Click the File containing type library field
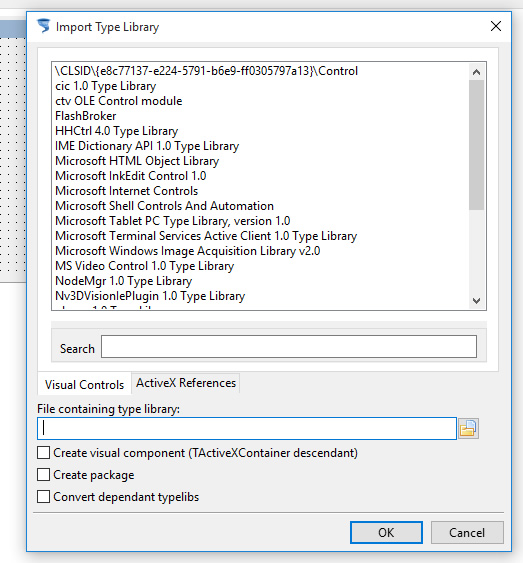This screenshot has width=523, height=563. click(x=247, y=428)
